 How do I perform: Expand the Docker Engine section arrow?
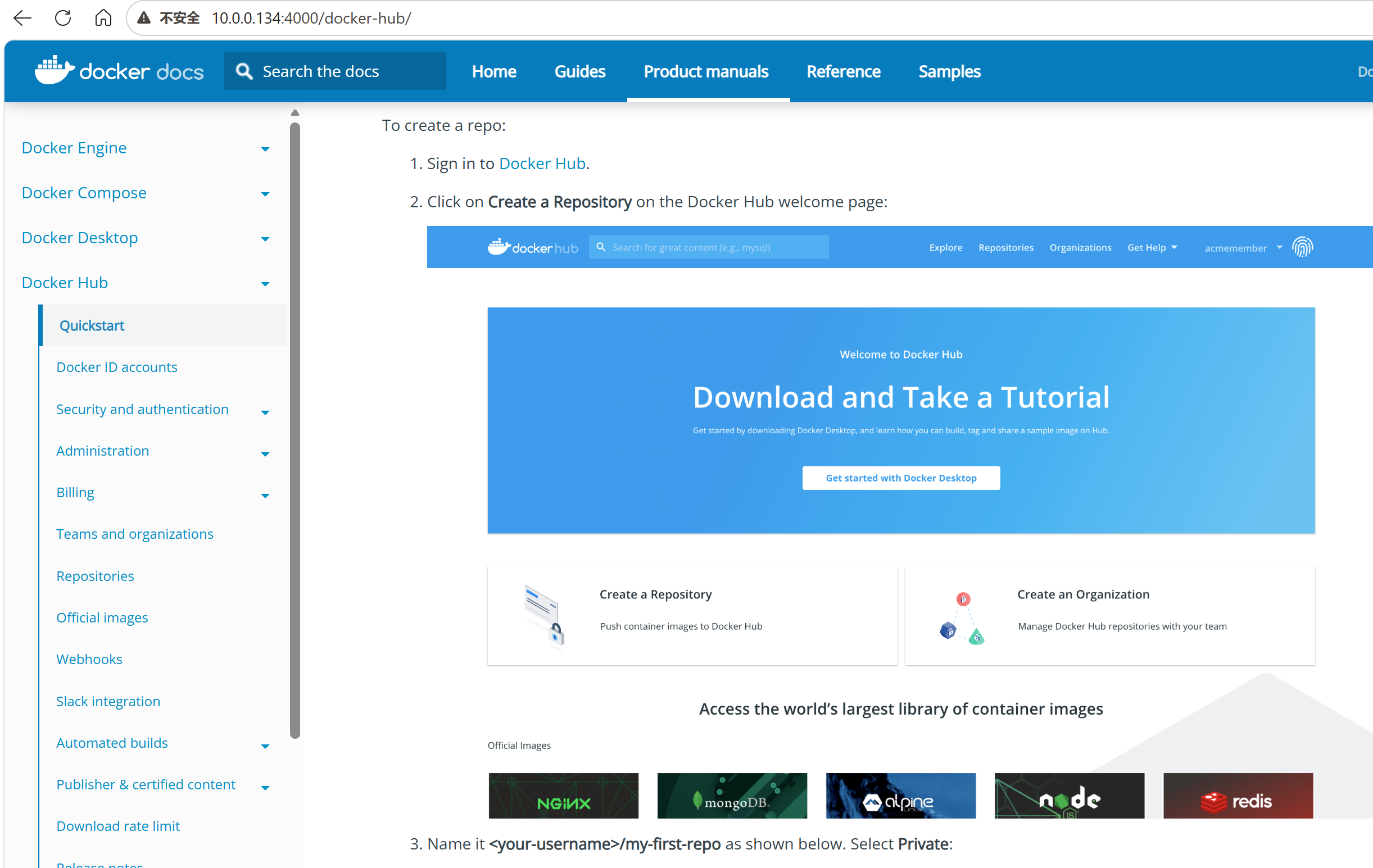[265, 149]
